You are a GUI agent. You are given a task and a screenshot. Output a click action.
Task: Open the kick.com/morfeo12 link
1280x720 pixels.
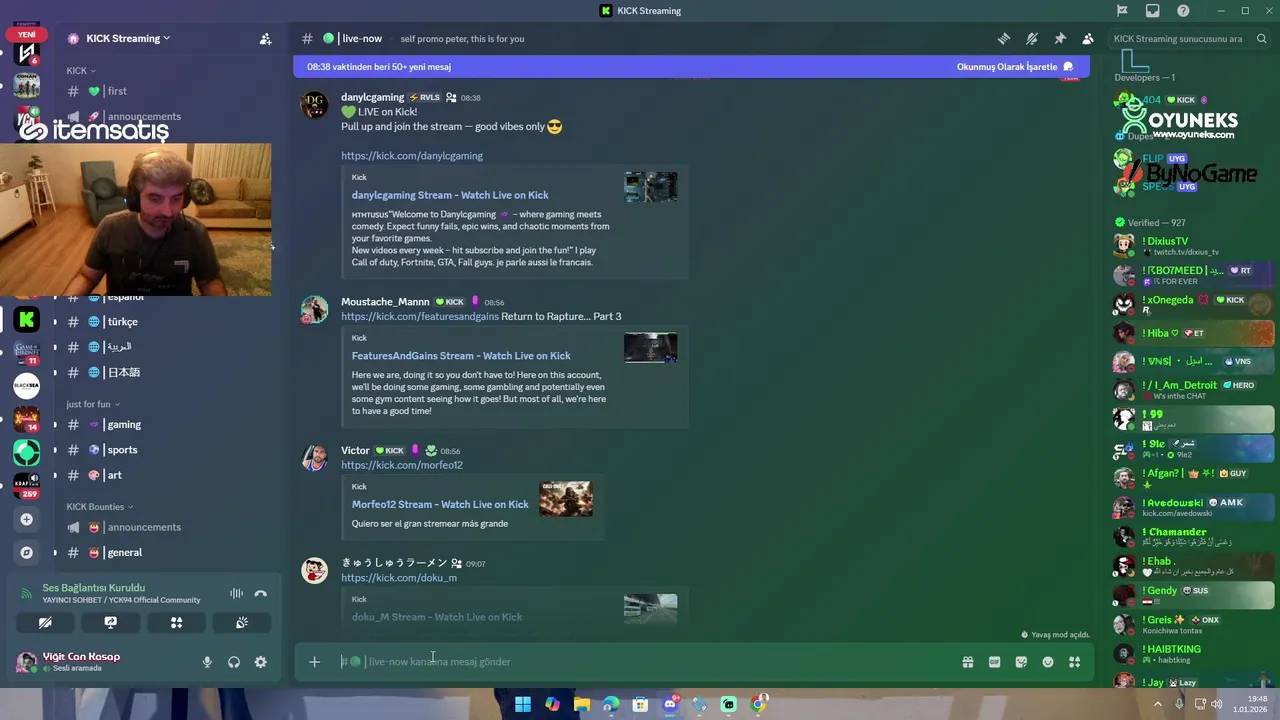pos(402,465)
